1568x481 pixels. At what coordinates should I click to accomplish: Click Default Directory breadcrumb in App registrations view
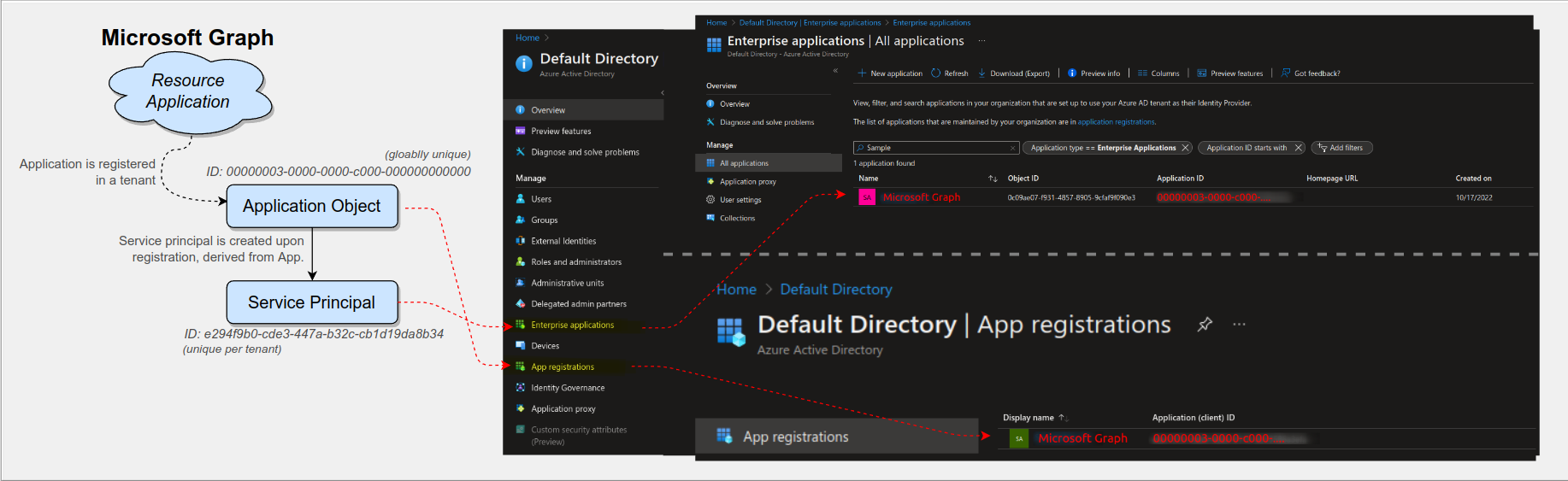[x=836, y=290]
